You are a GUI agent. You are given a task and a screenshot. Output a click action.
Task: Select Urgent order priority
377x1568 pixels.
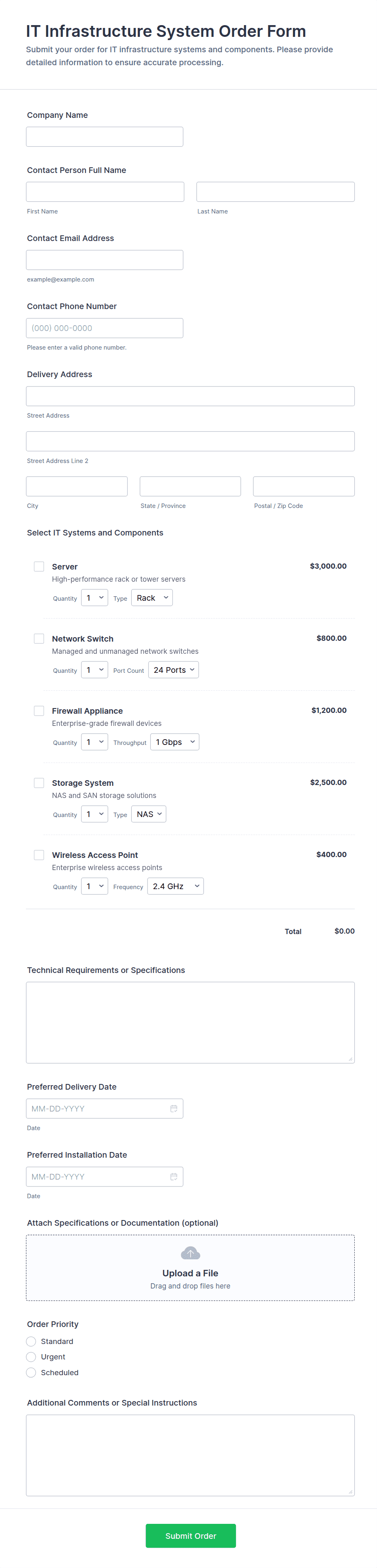31,1357
